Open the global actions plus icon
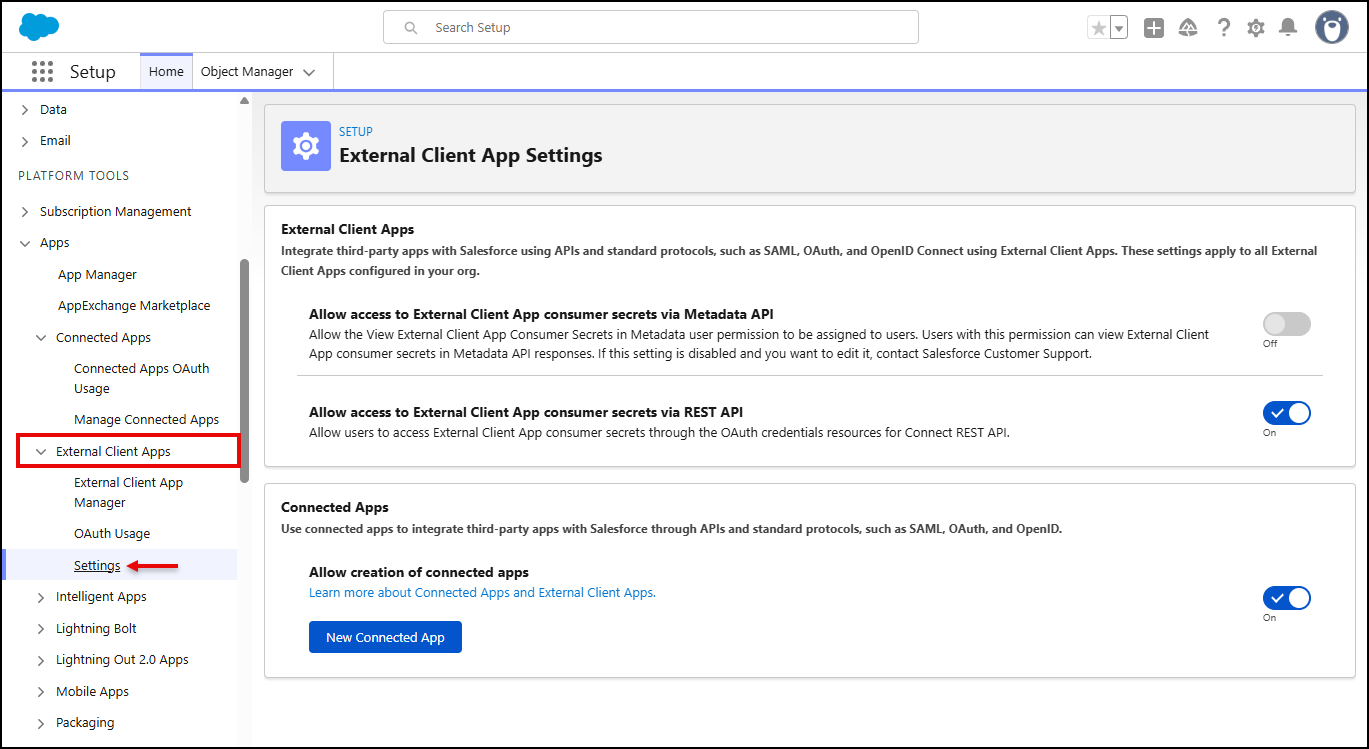 pos(1154,29)
